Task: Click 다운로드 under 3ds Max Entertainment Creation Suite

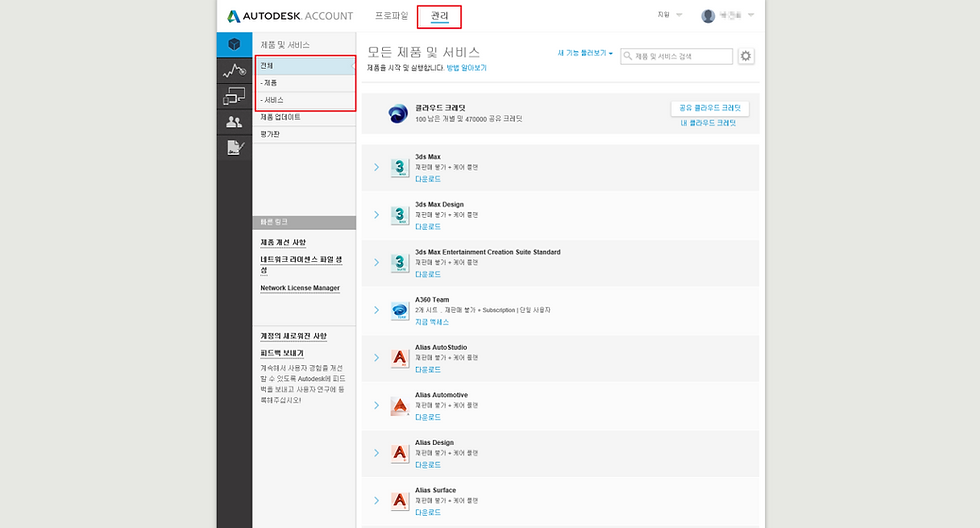Action: pyautogui.click(x=428, y=274)
